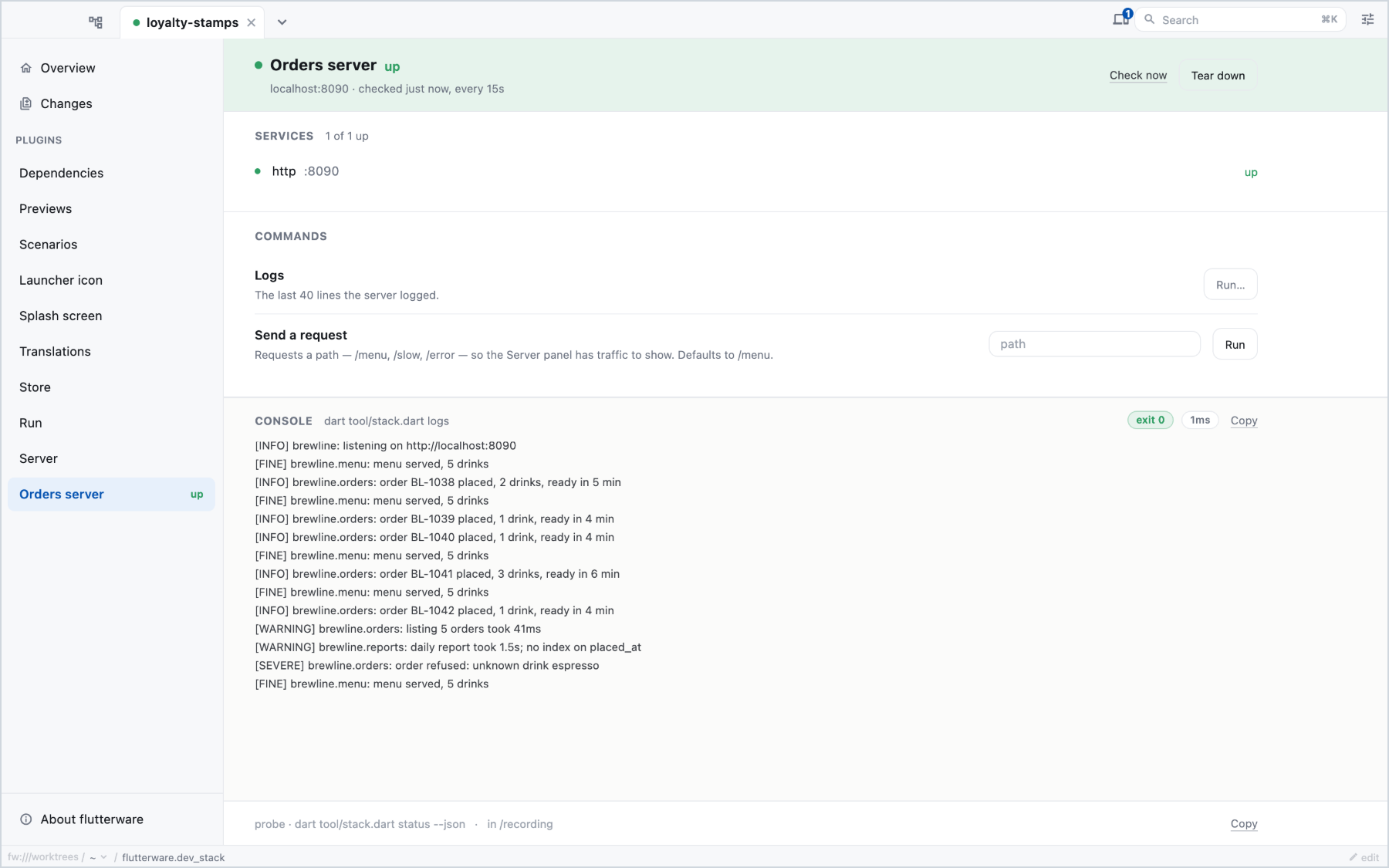Click 'dart tool/stack.dart logs' console label

387,421
